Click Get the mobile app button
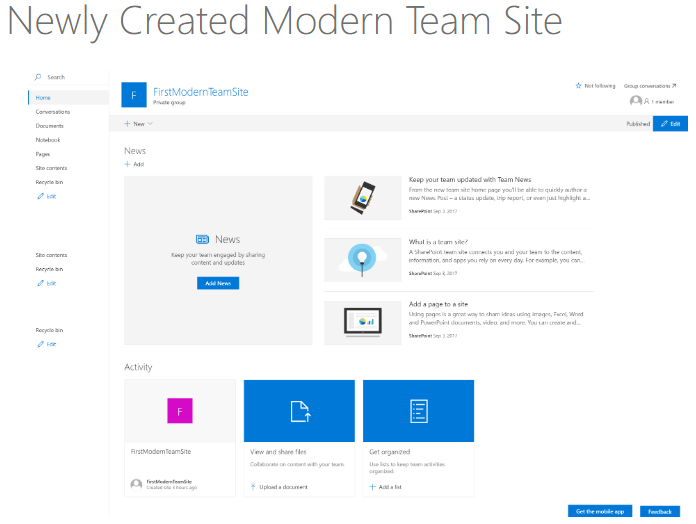Screen dimensions: 696x524 coord(600,512)
